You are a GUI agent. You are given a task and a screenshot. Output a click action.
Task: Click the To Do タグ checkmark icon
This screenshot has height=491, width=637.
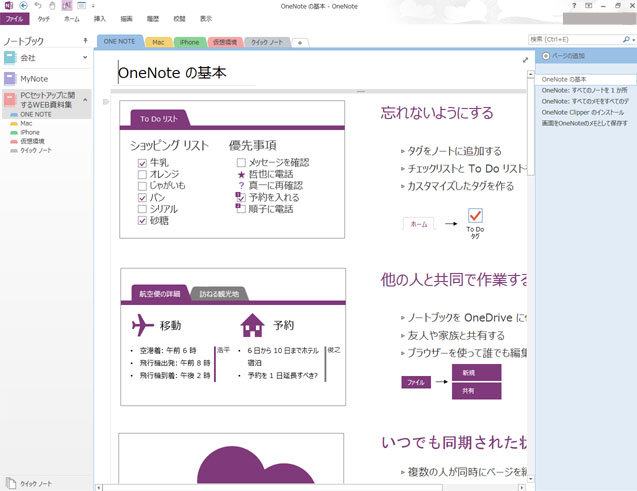pos(475,216)
